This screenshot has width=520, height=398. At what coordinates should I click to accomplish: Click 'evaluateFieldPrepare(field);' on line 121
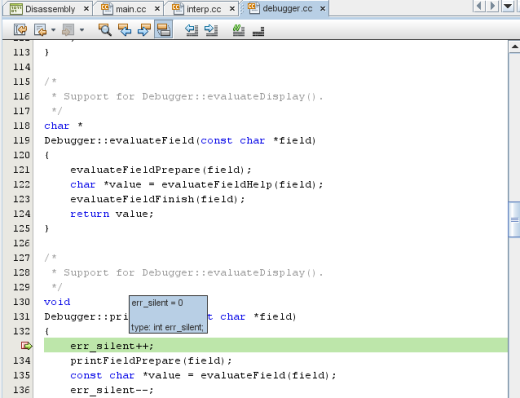pos(161,170)
